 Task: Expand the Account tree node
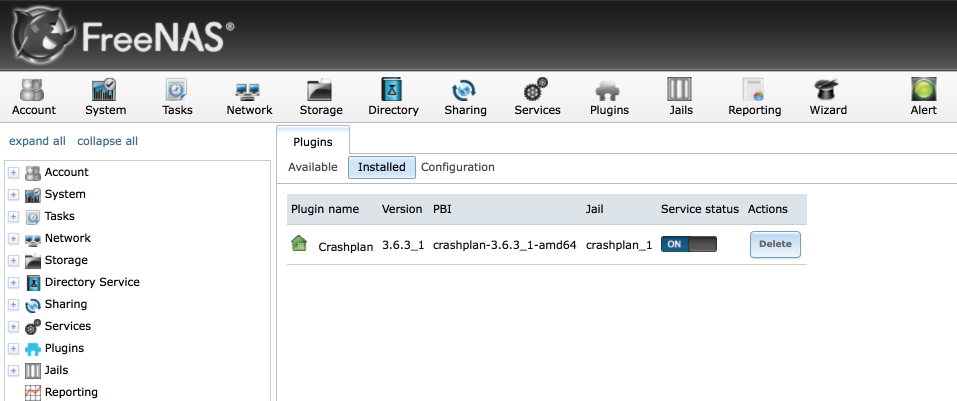[13, 173]
